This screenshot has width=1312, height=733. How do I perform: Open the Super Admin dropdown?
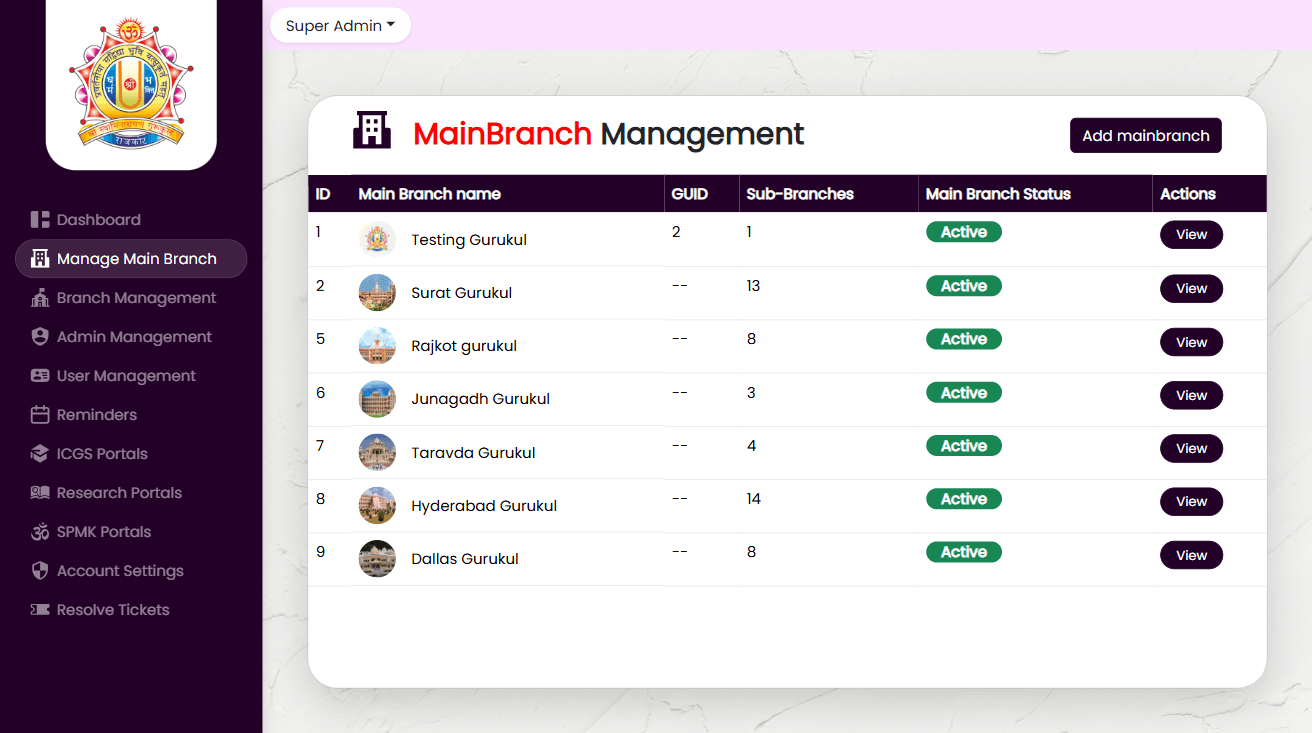click(340, 26)
